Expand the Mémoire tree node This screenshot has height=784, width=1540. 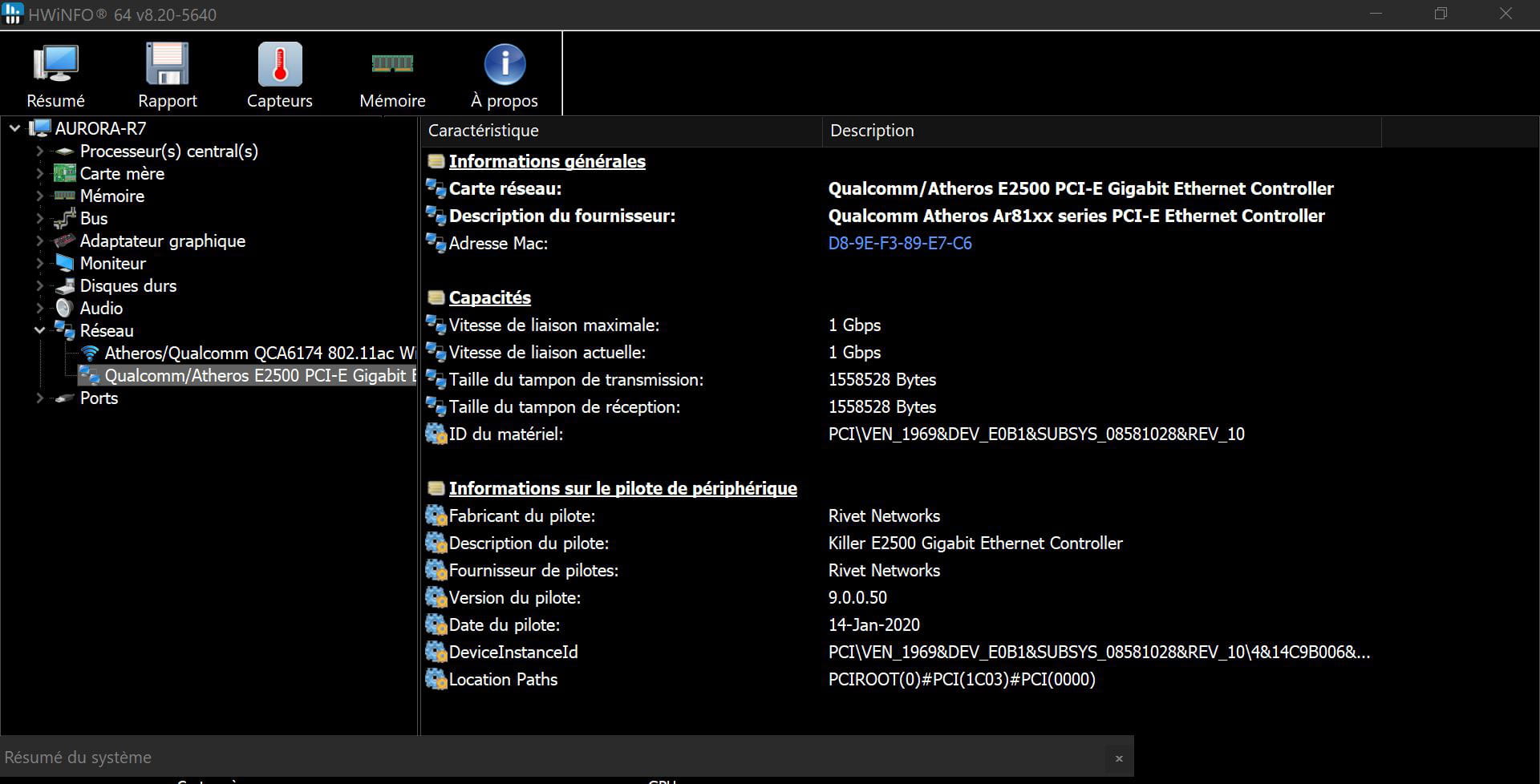tap(39, 196)
